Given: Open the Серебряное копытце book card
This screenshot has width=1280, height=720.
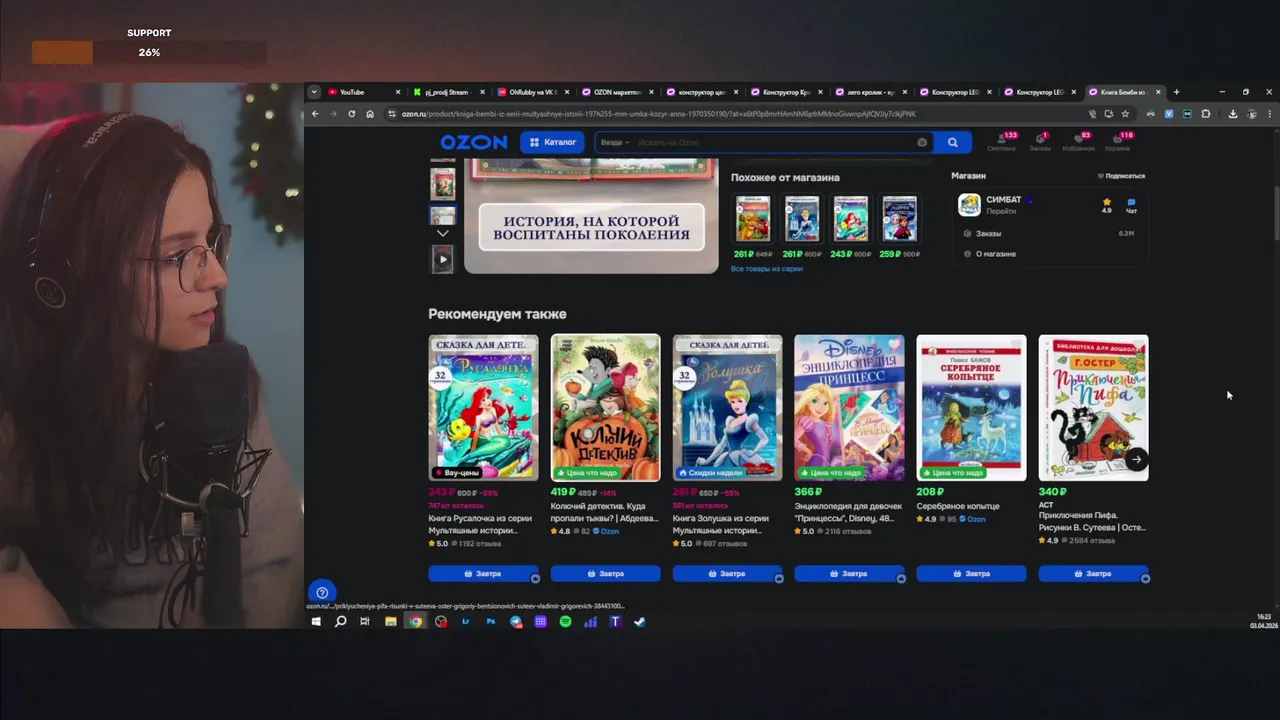Looking at the screenshot, I should coord(971,408).
